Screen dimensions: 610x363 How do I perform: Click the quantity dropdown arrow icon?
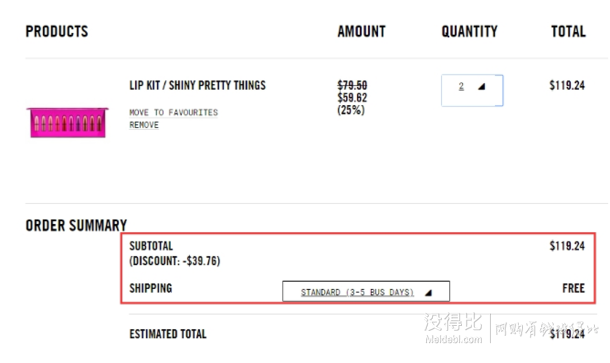482,86
